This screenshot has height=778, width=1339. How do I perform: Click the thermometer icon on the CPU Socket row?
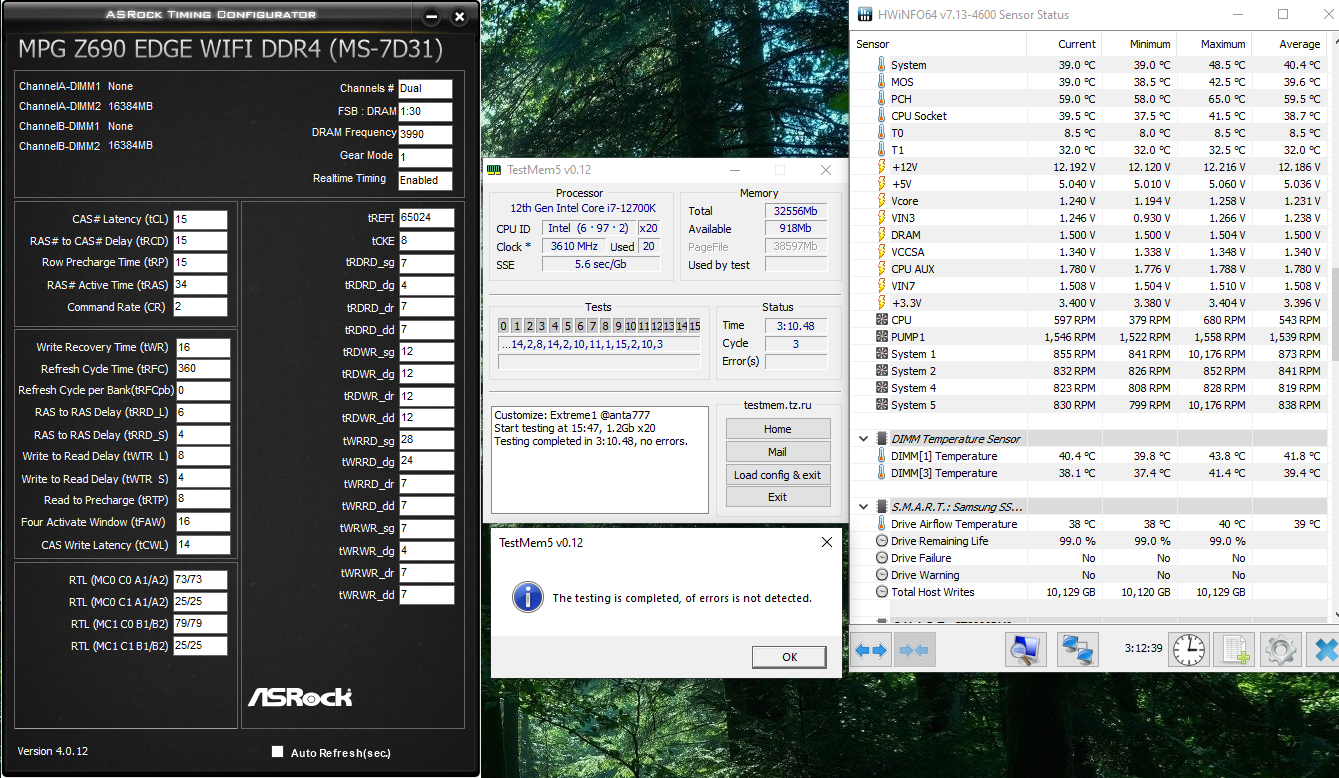[x=881, y=116]
